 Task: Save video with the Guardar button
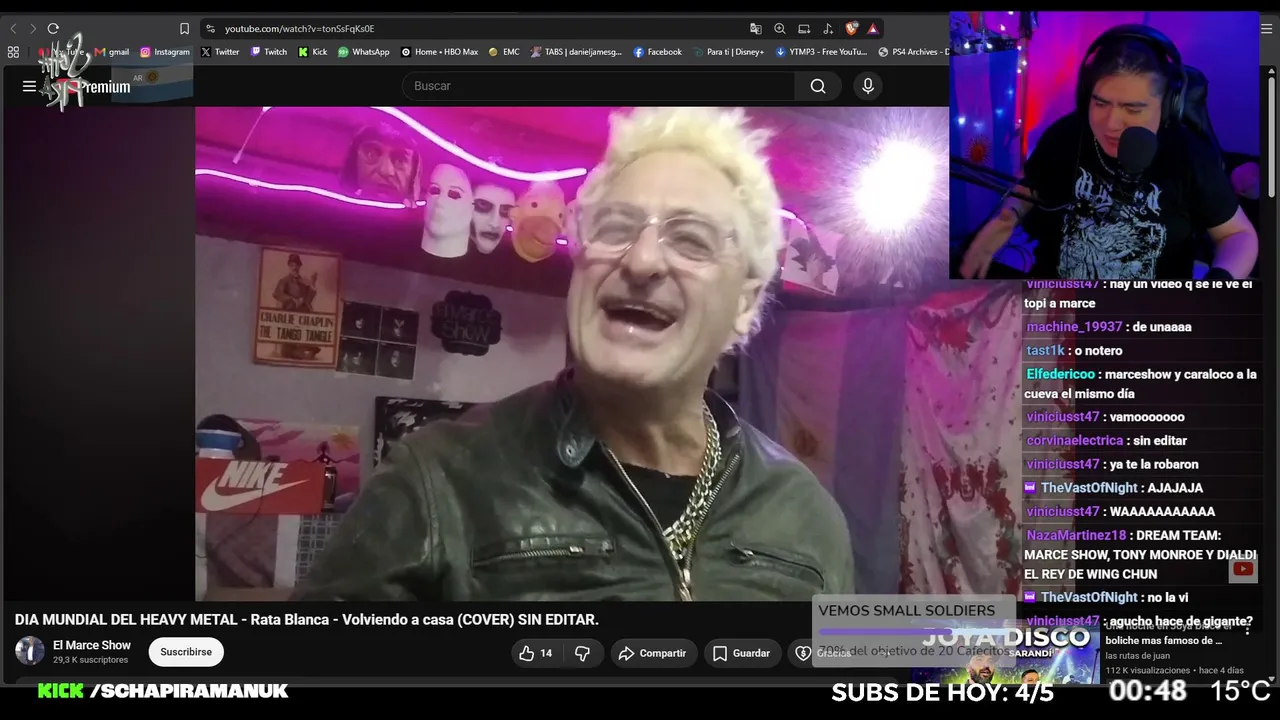click(x=741, y=653)
